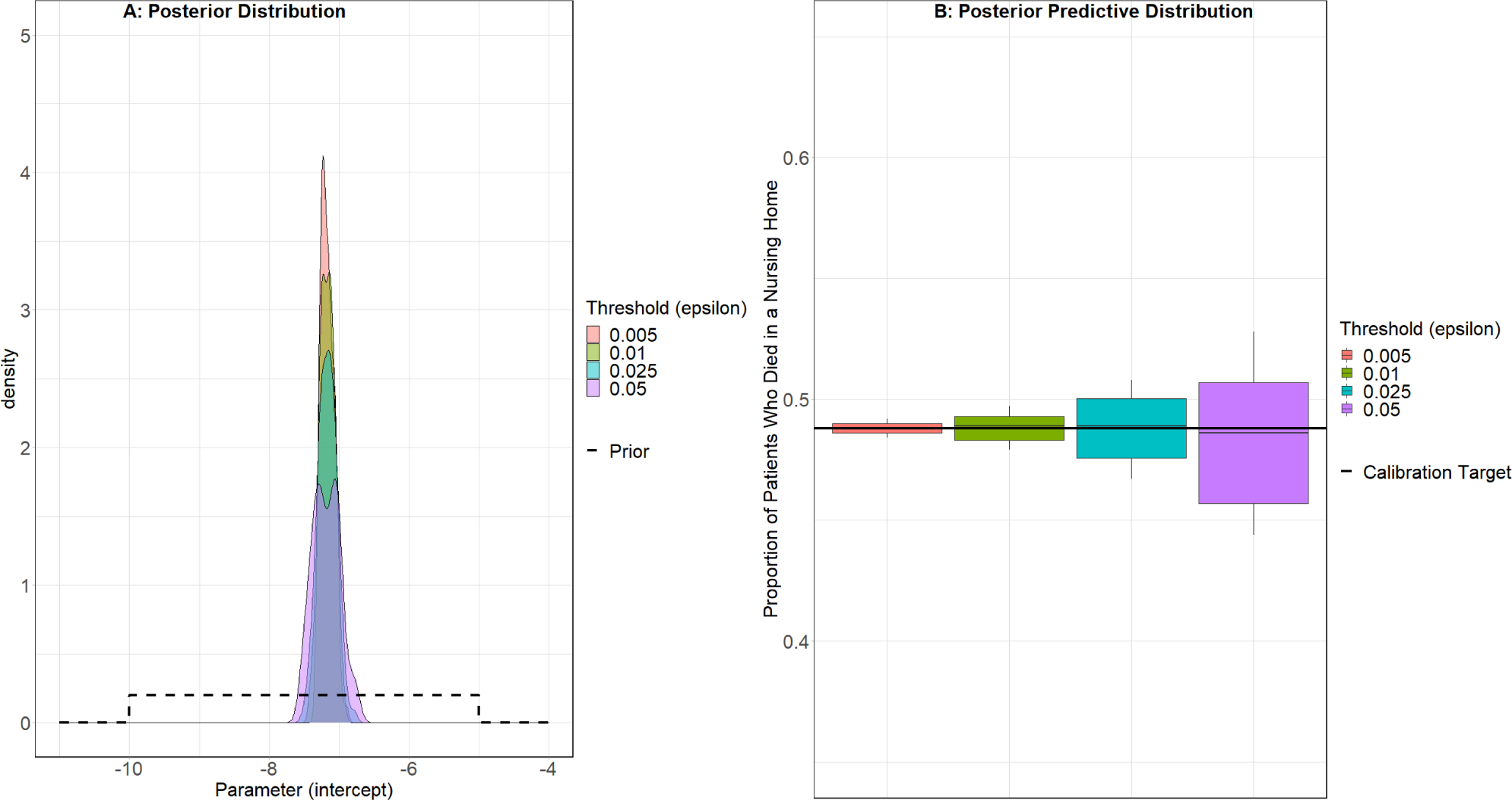1512x800 pixels.
Task: Click the 0.01 legend swatch in panel B
Action: (x=1347, y=373)
